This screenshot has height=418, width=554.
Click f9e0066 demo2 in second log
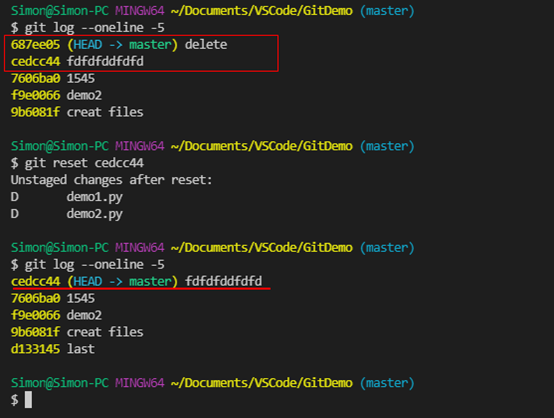(x=56, y=315)
